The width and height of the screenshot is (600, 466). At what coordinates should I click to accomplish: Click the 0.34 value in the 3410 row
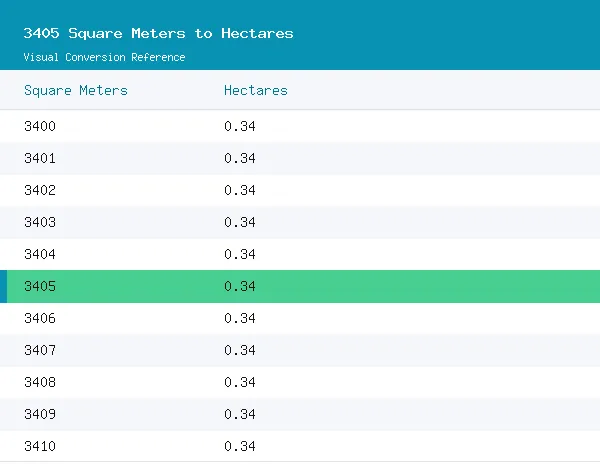click(x=240, y=446)
